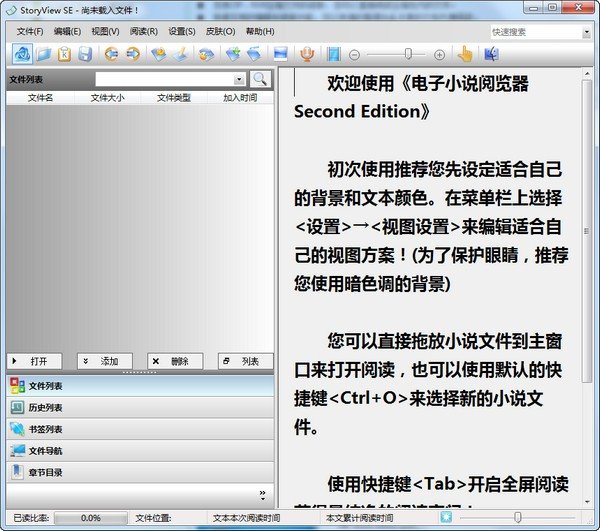Click the 列表 button
600x531 pixels.
246,361
